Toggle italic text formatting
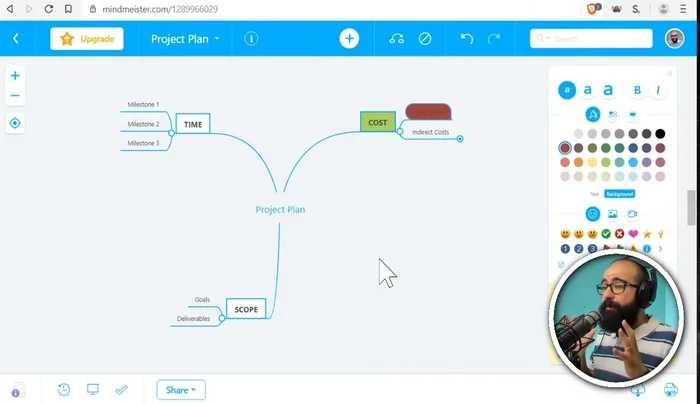 click(658, 90)
